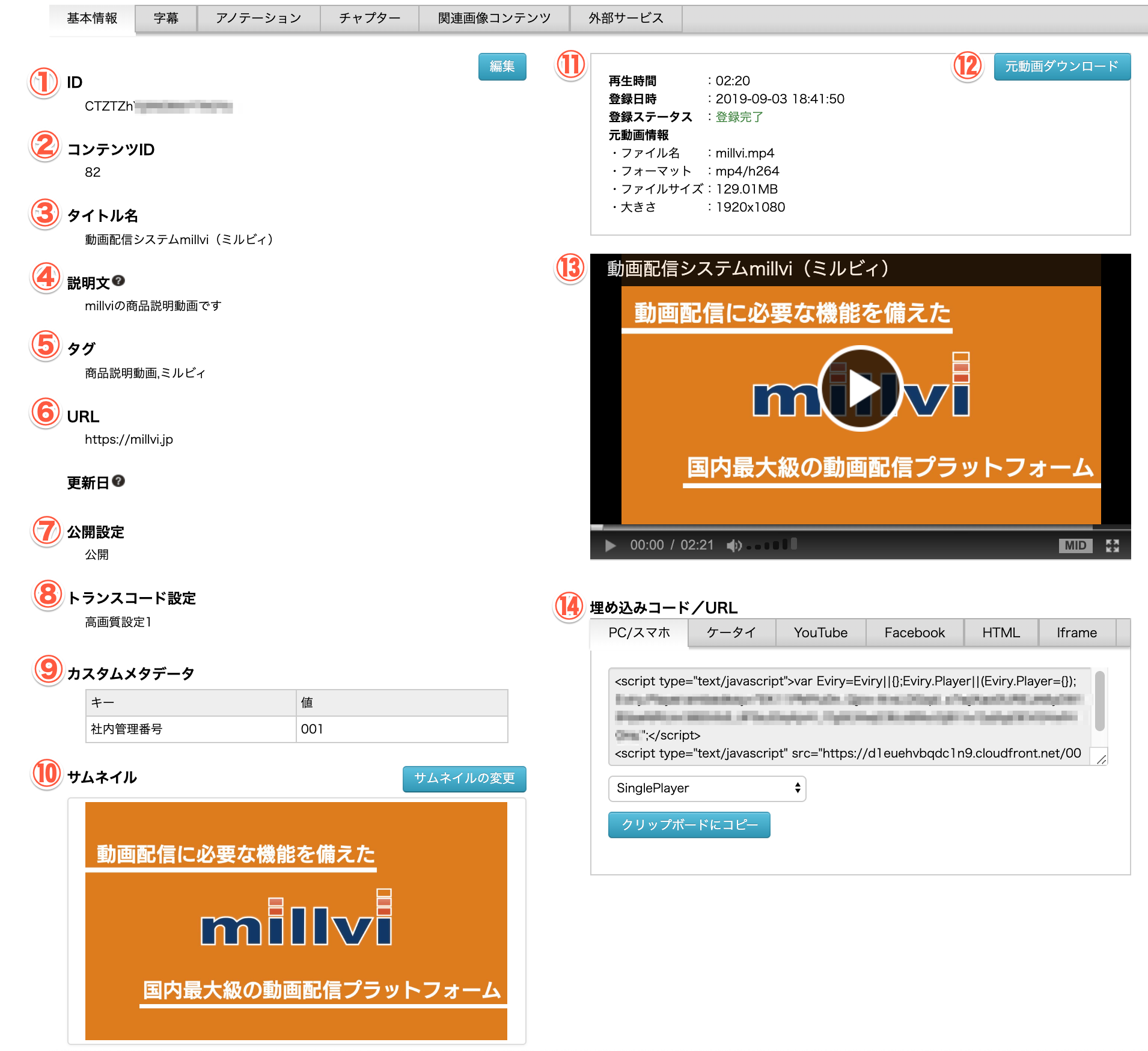
Task: Click the textarea resize handle
Action: 1101,759
